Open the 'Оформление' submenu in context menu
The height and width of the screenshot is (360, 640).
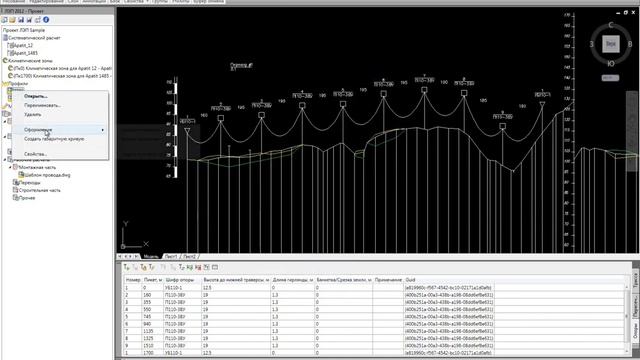click(61, 130)
